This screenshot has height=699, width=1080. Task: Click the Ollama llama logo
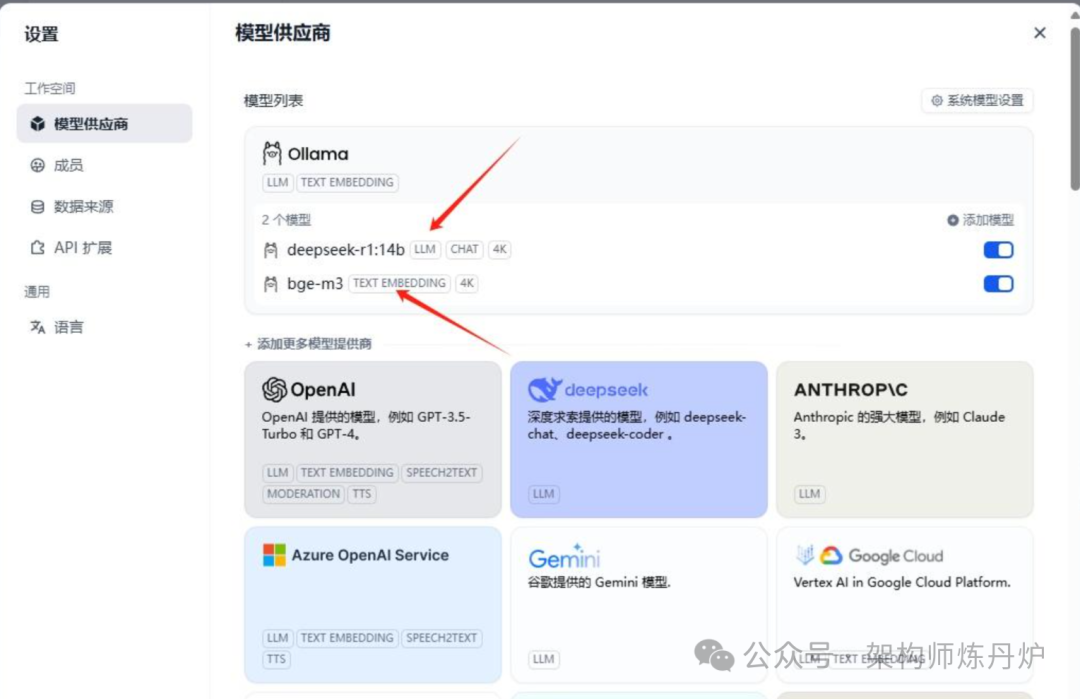pos(272,153)
